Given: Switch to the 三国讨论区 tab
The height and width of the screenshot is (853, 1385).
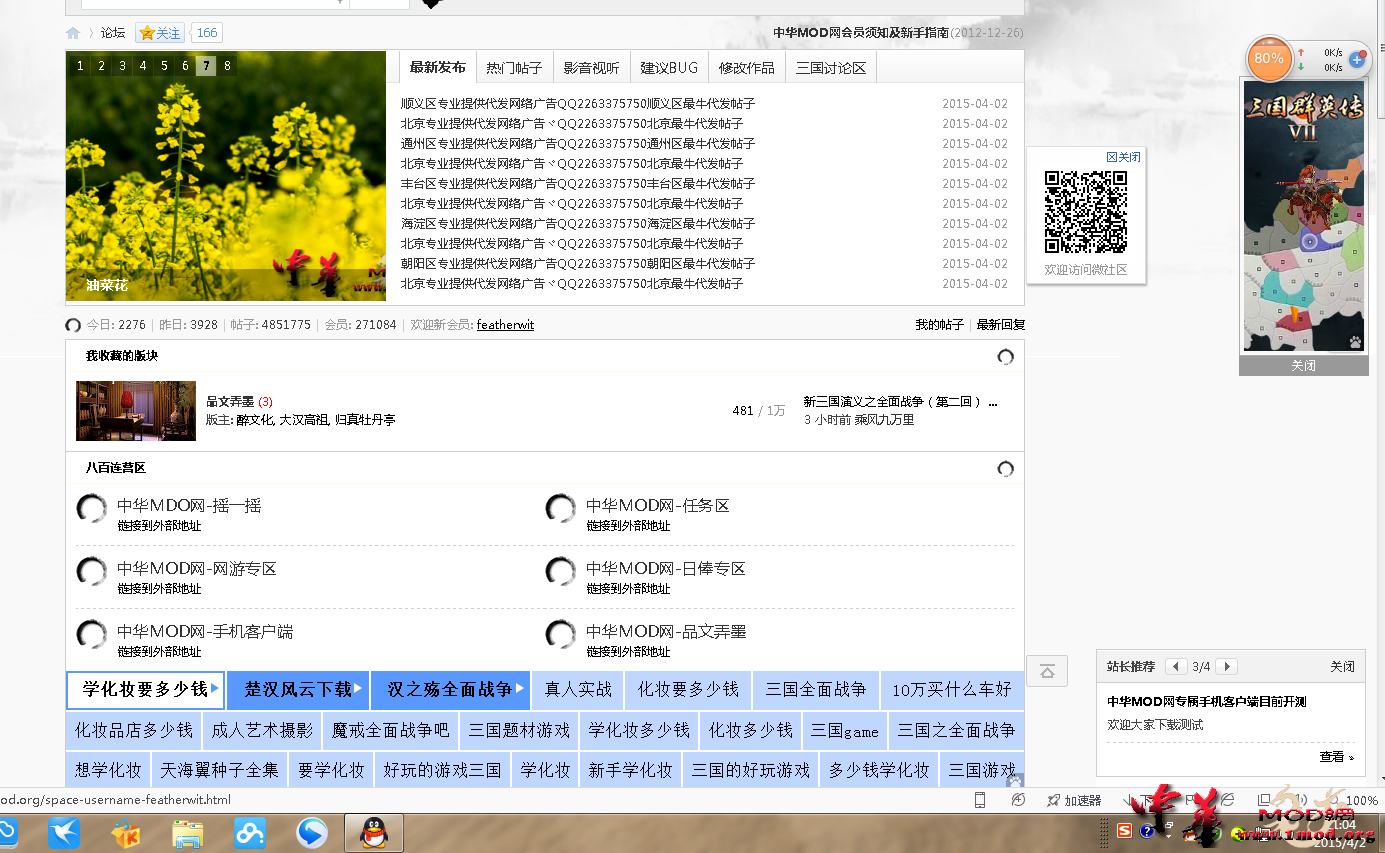Looking at the screenshot, I should click(831, 68).
